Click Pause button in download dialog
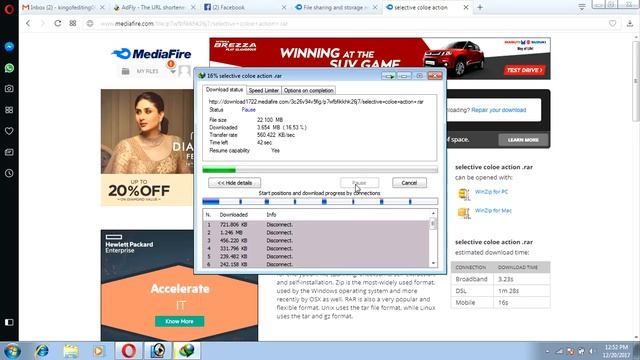Screen dimensions: 640x360 pos(359,183)
